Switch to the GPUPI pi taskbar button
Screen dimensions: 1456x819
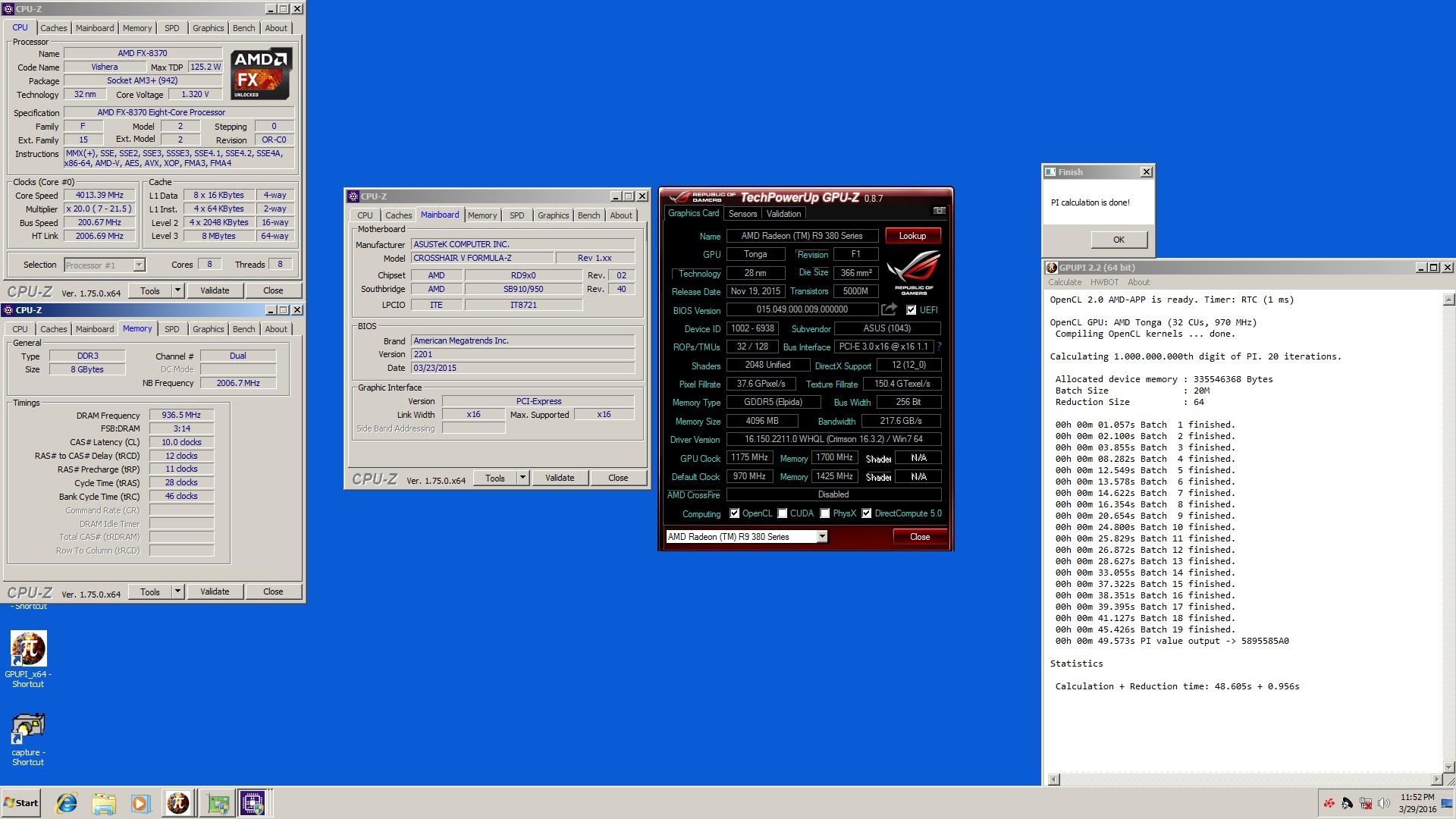pos(178,803)
